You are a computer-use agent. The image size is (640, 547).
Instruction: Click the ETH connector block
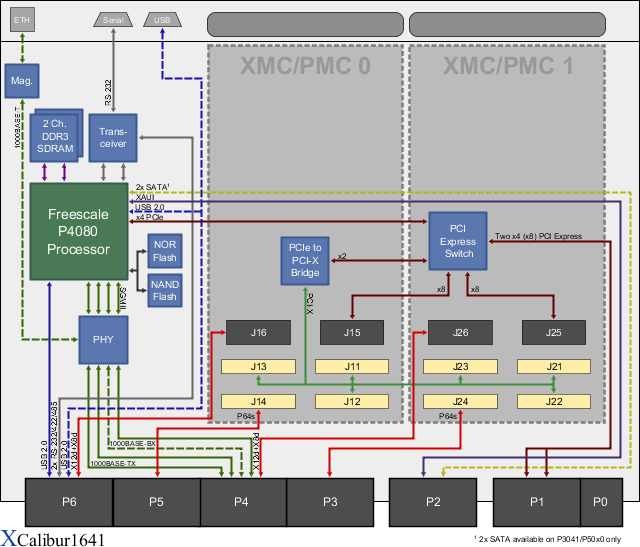point(22,20)
